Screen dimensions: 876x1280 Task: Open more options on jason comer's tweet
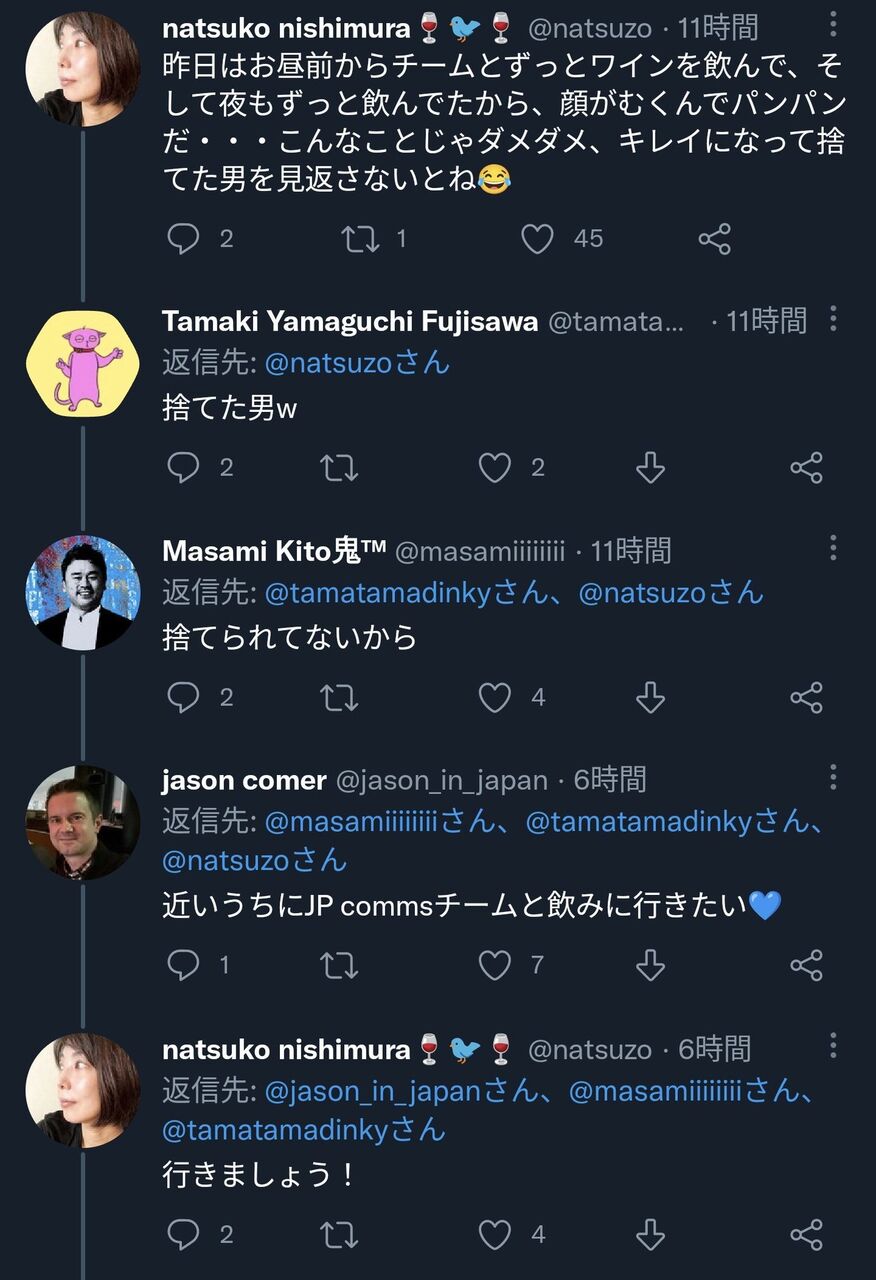coord(833,777)
